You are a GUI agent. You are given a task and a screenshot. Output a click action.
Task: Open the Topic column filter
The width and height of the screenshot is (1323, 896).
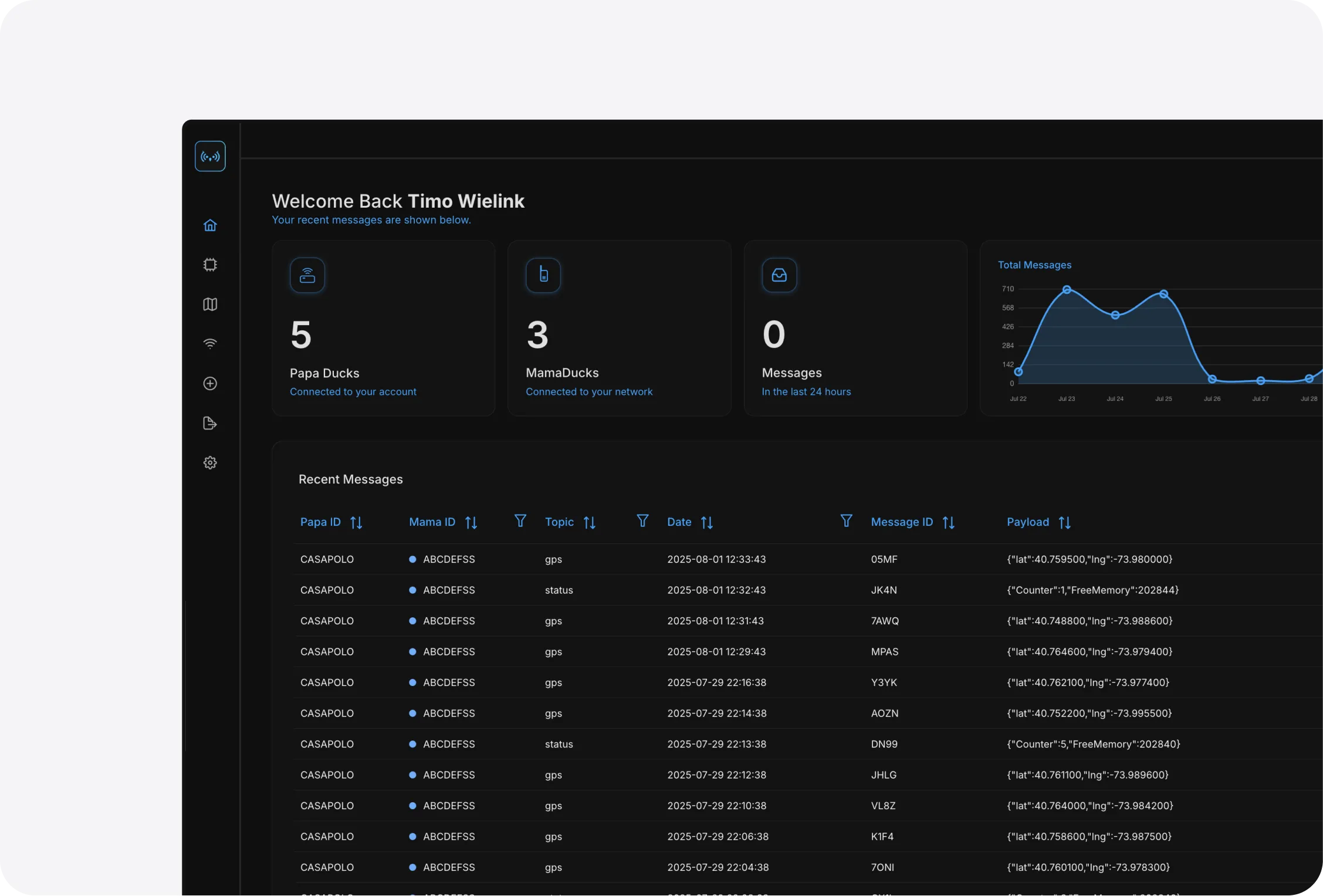coord(642,521)
